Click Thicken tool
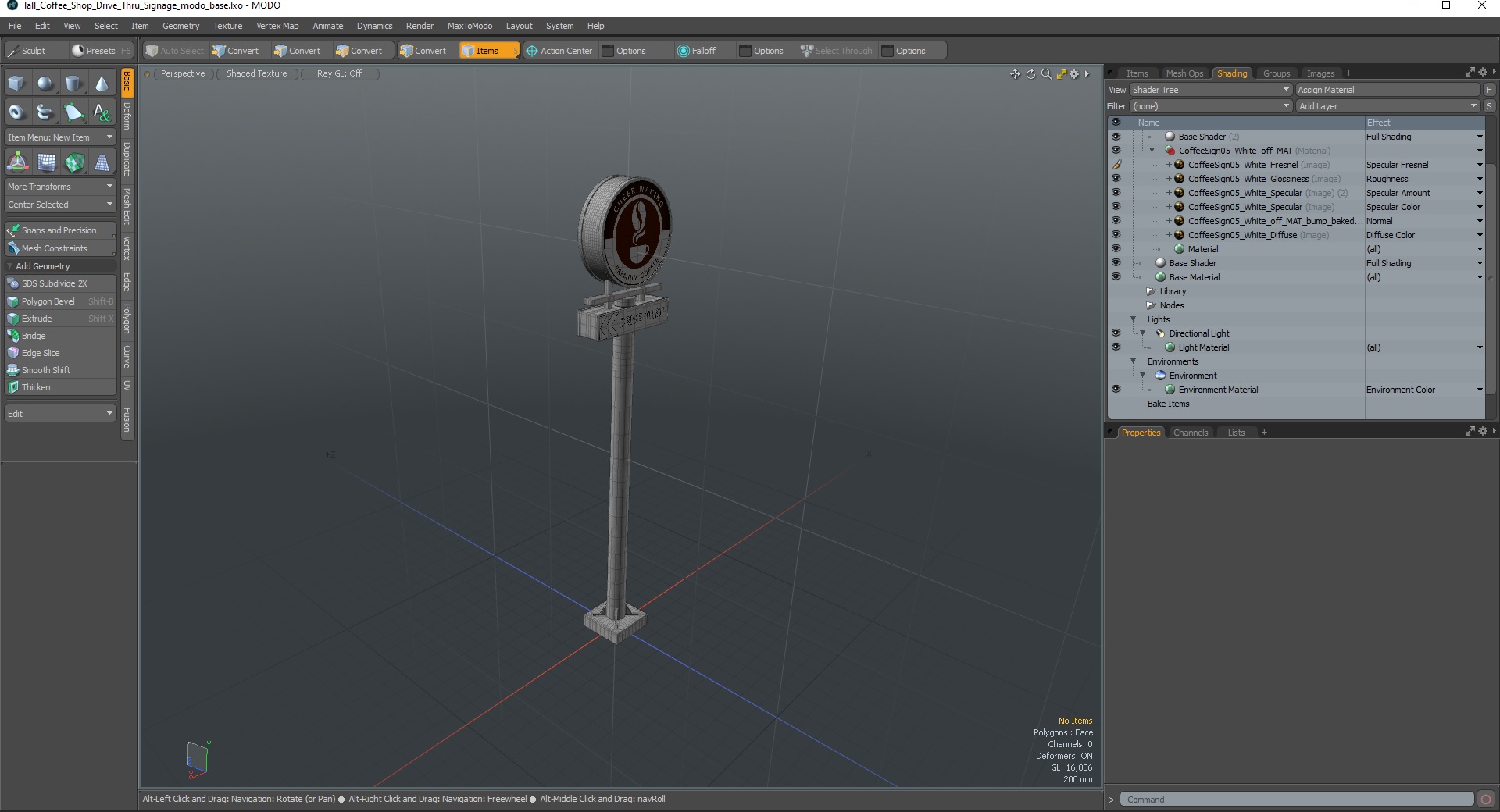The width and height of the screenshot is (1500, 812). (x=60, y=387)
